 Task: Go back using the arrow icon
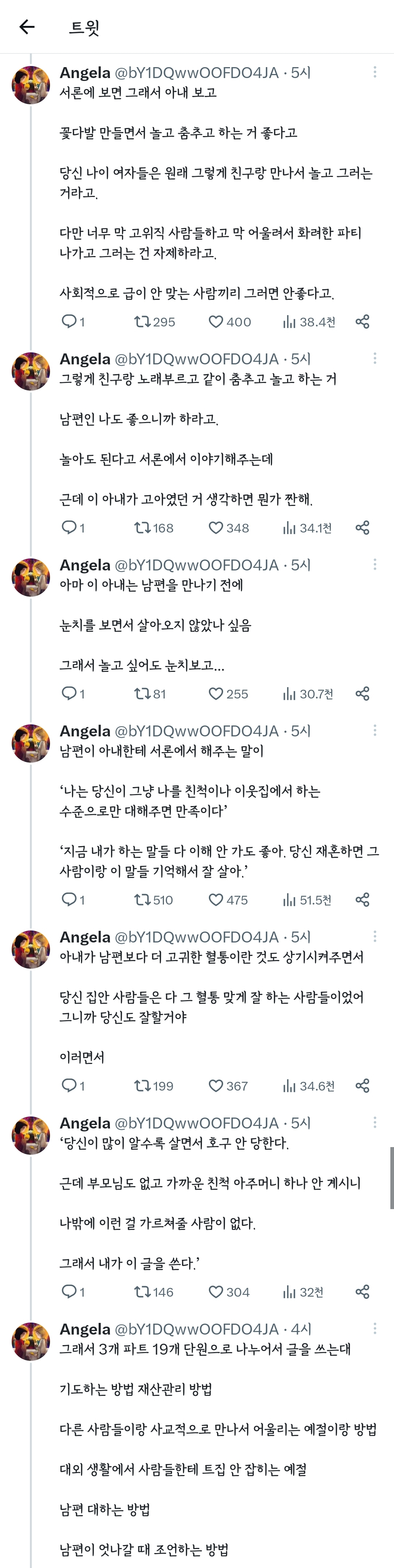tap(27, 27)
